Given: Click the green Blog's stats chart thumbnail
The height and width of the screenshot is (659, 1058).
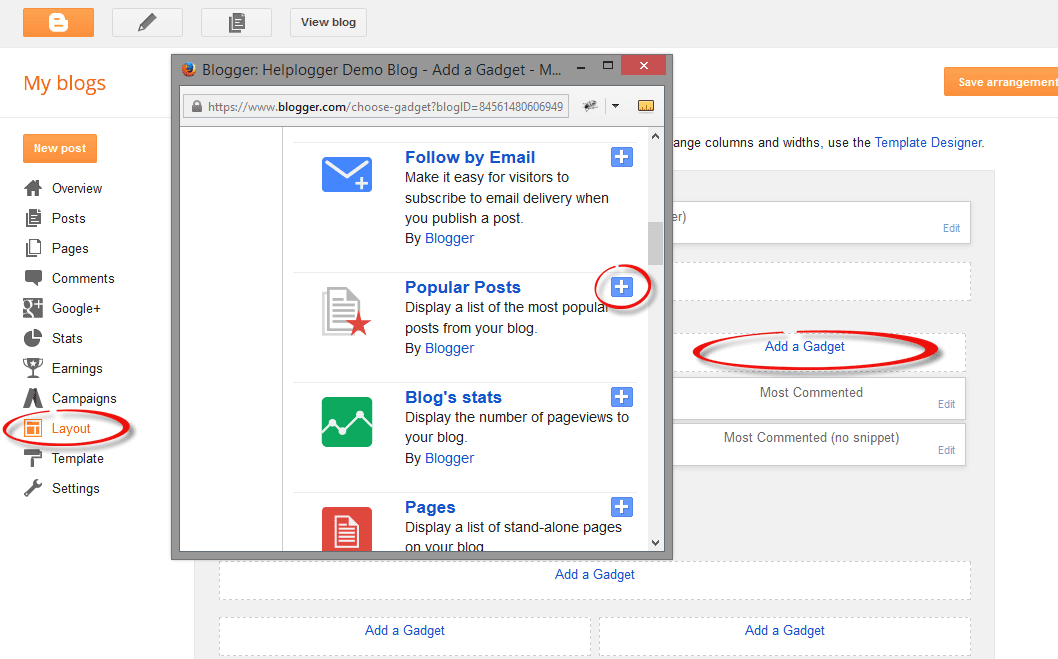Looking at the screenshot, I should 347,422.
